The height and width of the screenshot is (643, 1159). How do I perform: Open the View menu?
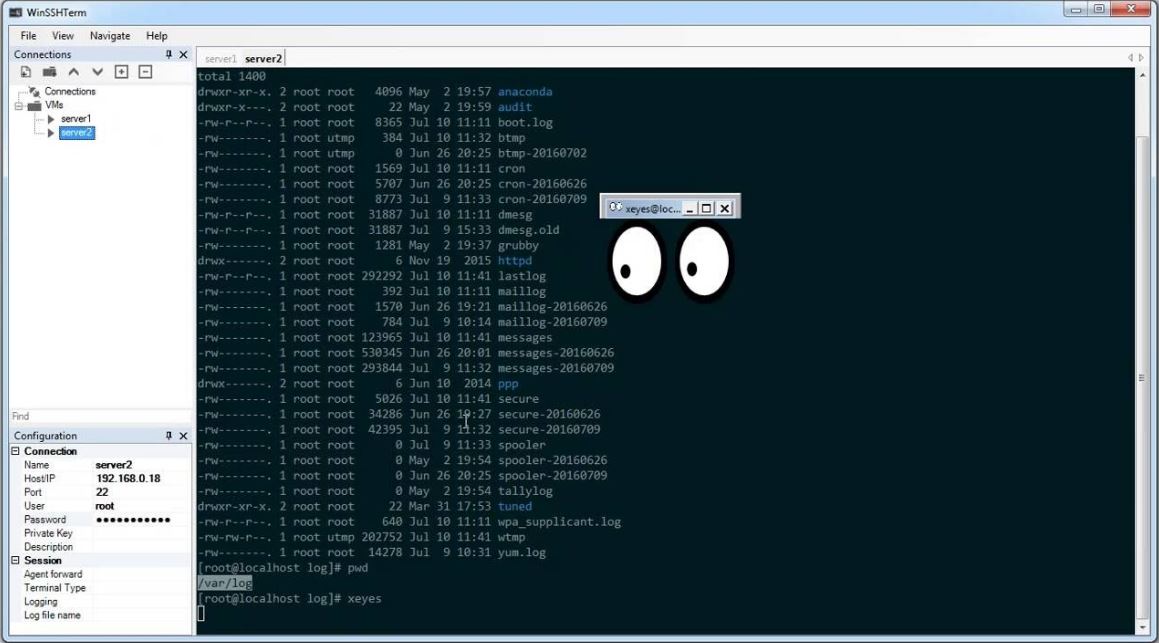(63, 35)
